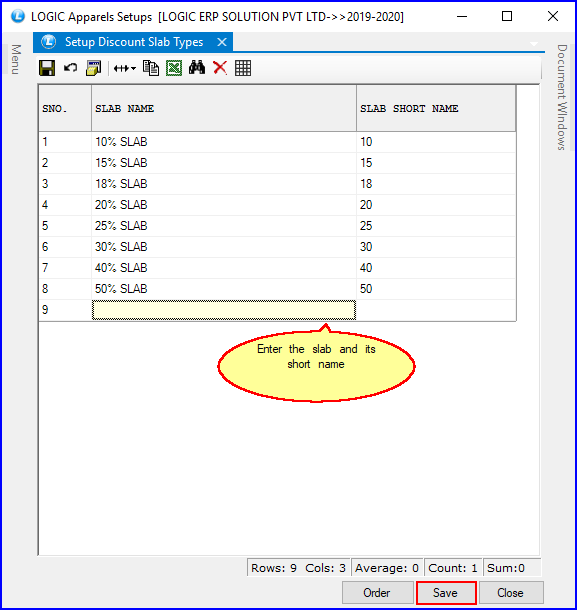Click the copy documents toolbar icon
Screen dimensions: 577x610
[151, 68]
